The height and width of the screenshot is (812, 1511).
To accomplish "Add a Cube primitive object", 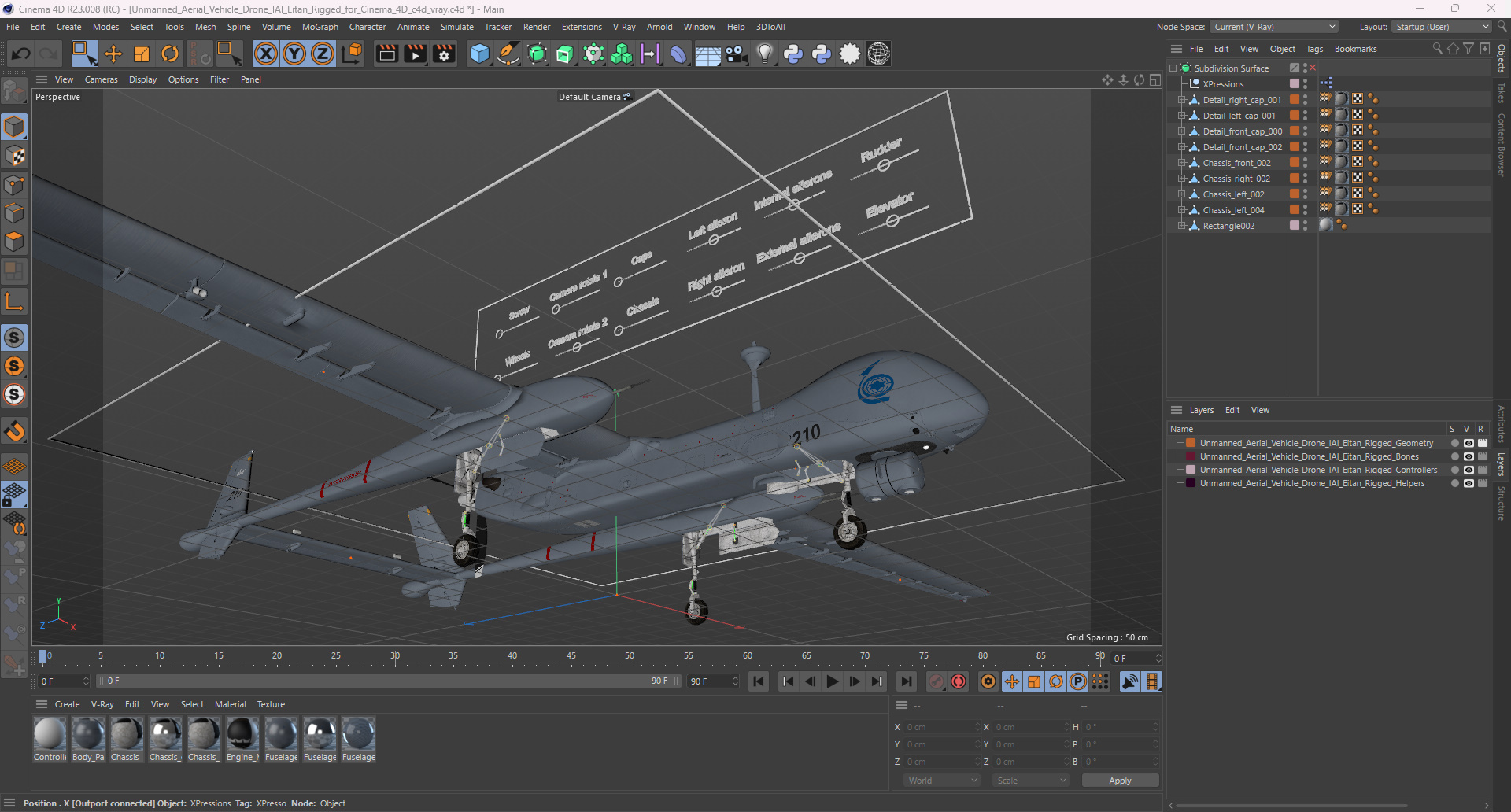I will click(x=479, y=54).
